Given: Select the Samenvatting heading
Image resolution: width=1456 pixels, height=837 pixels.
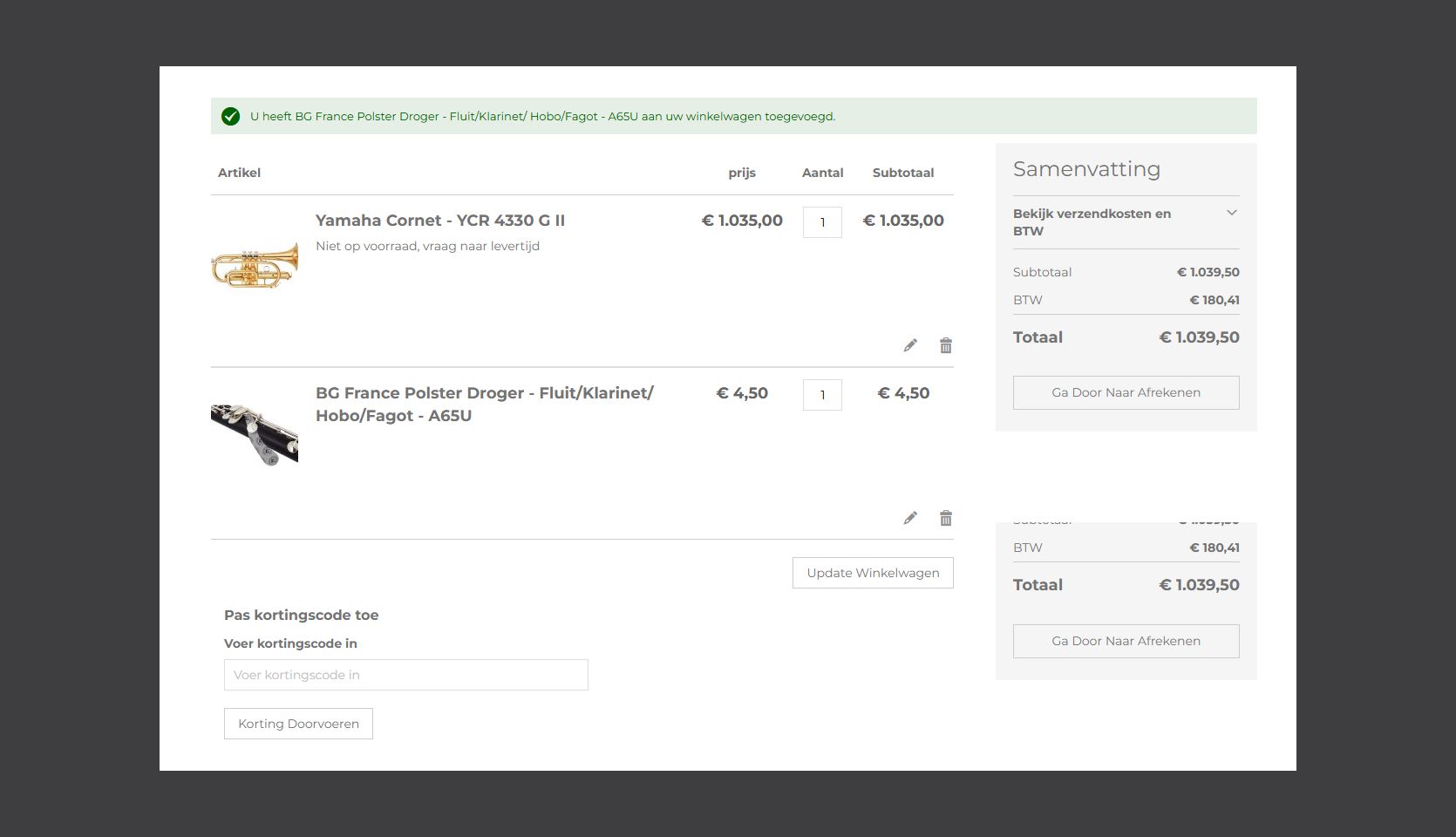Looking at the screenshot, I should (1086, 169).
